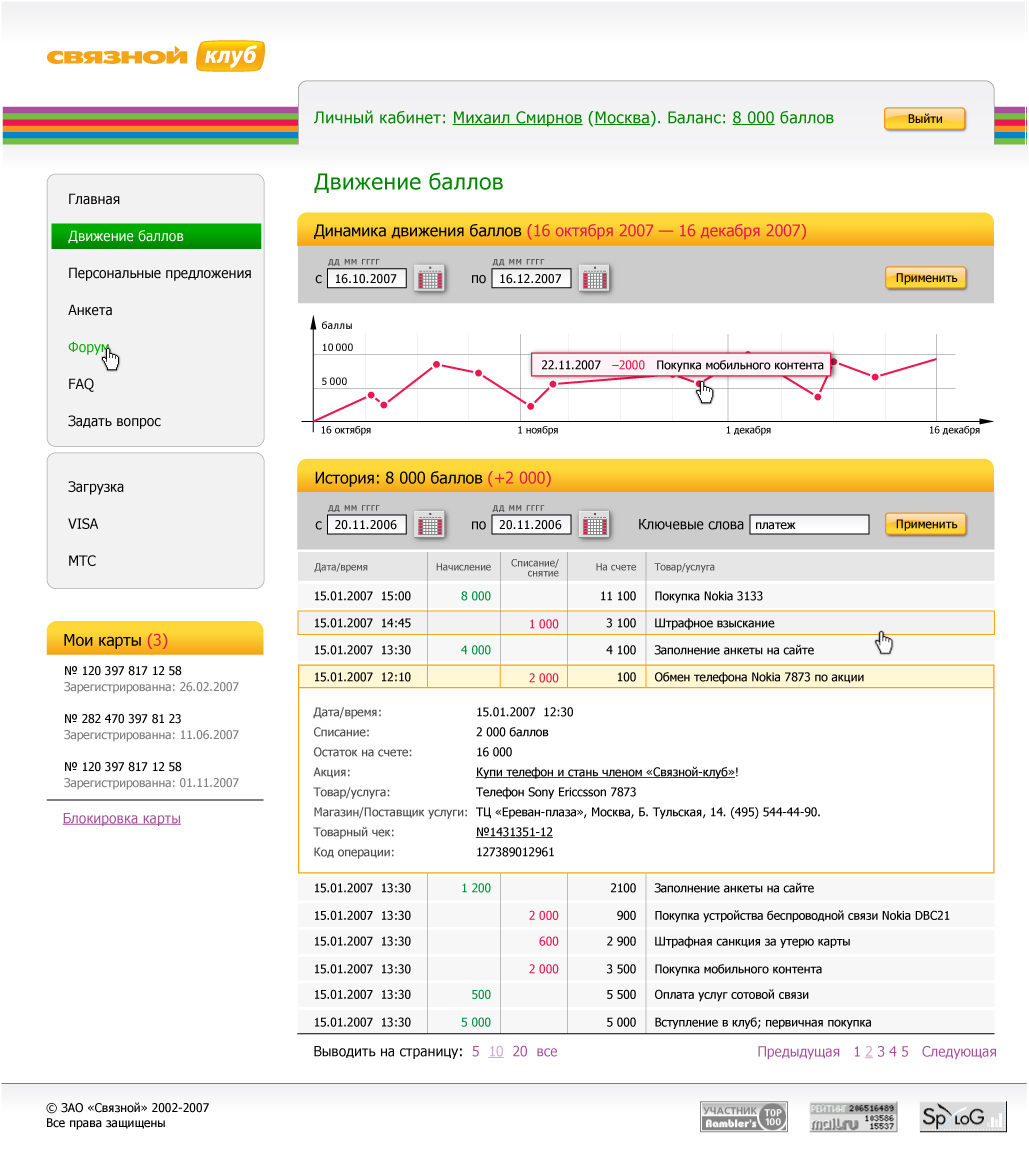This screenshot has width=1029, height=1152.
Task: Apply the history filter with Применить
Action: pyautogui.click(x=925, y=524)
